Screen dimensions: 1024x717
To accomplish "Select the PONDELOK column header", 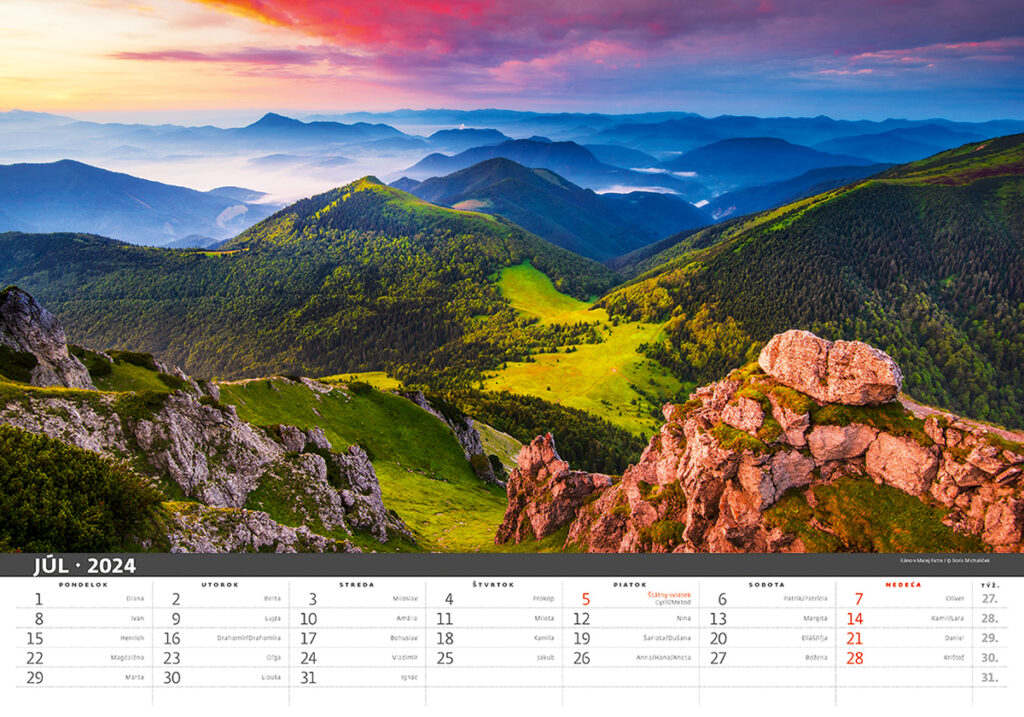I will (x=84, y=584).
